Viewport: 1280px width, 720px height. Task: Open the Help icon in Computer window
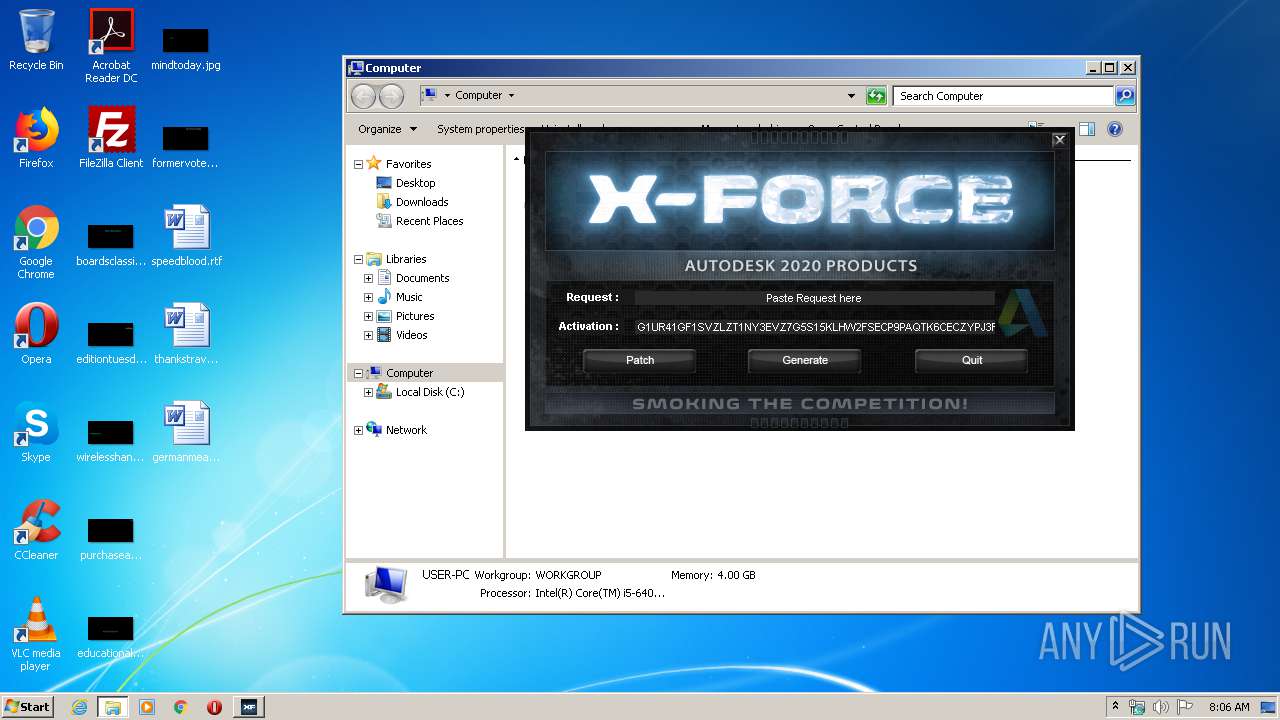[1115, 129]
